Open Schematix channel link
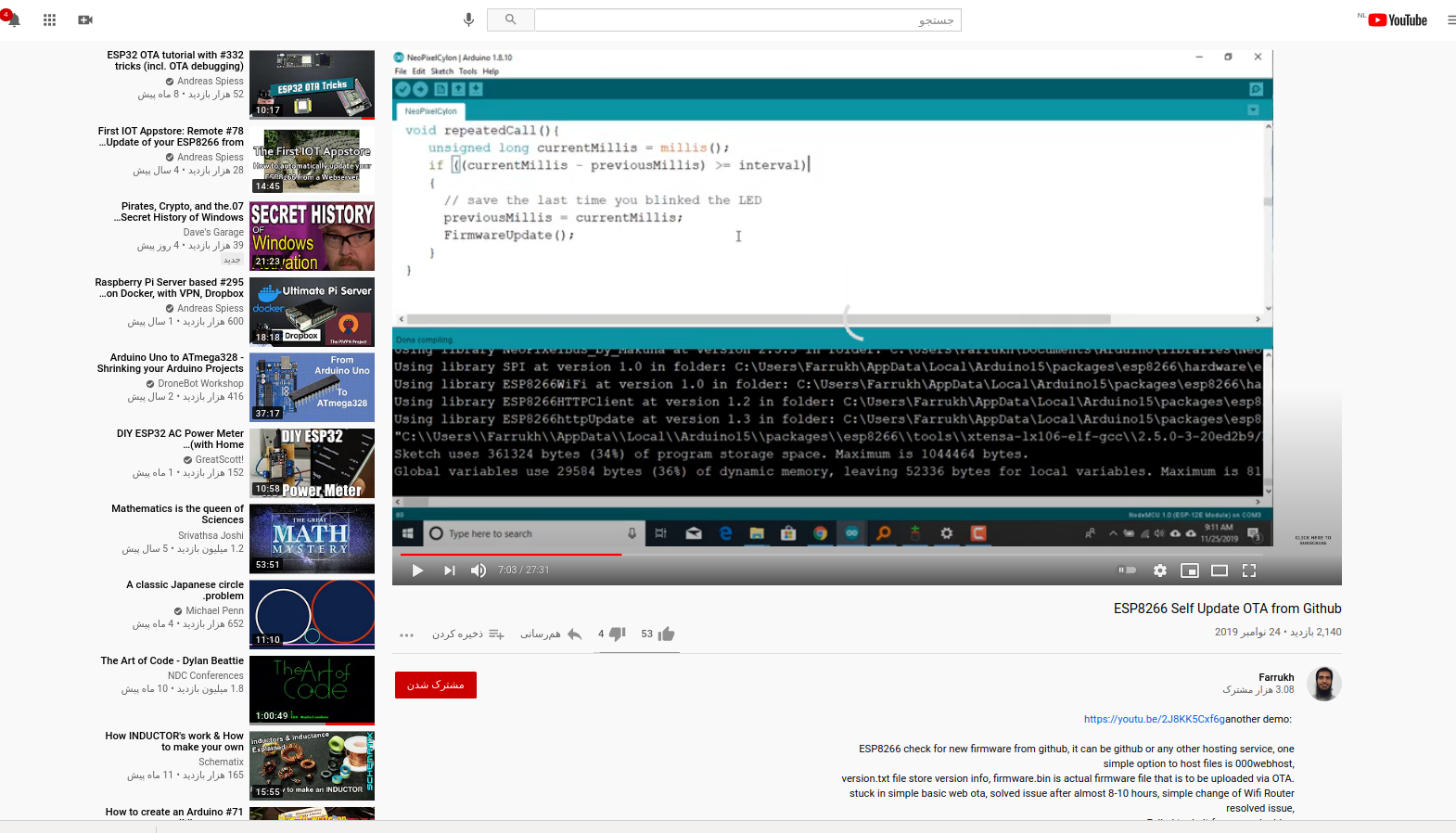 point(221,762)
